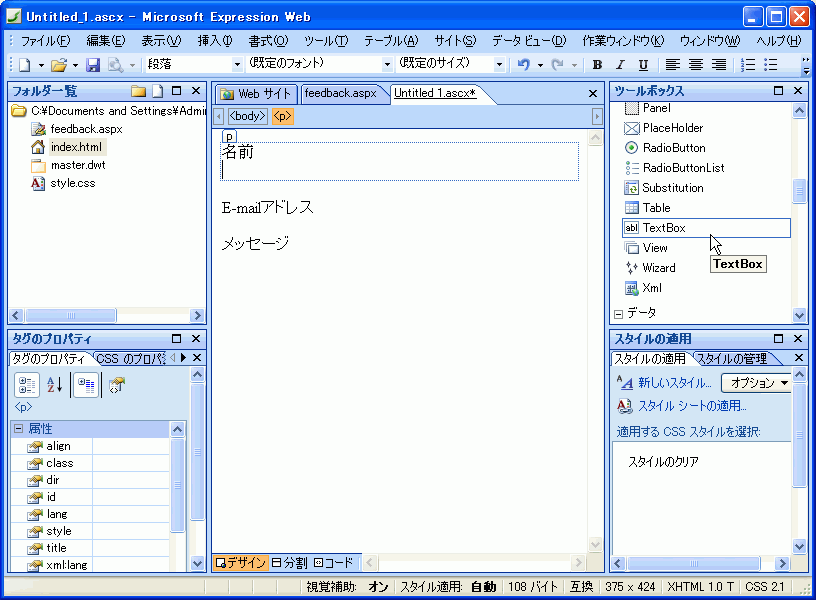The width and height of the screenshot is (816, 600).
Task: Open the テーブル menu
Action: pyautogui.click(x=391, y=41)
